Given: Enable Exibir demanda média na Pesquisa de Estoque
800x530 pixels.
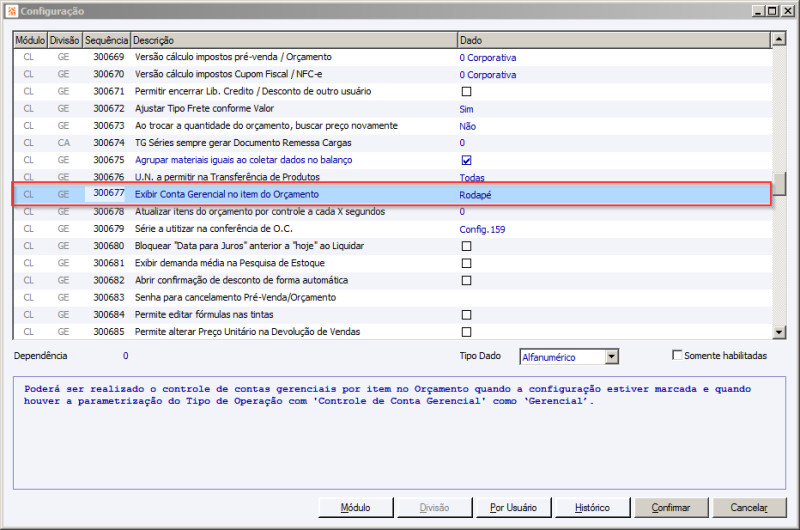Looking at the screenshot, I should 466,263.
